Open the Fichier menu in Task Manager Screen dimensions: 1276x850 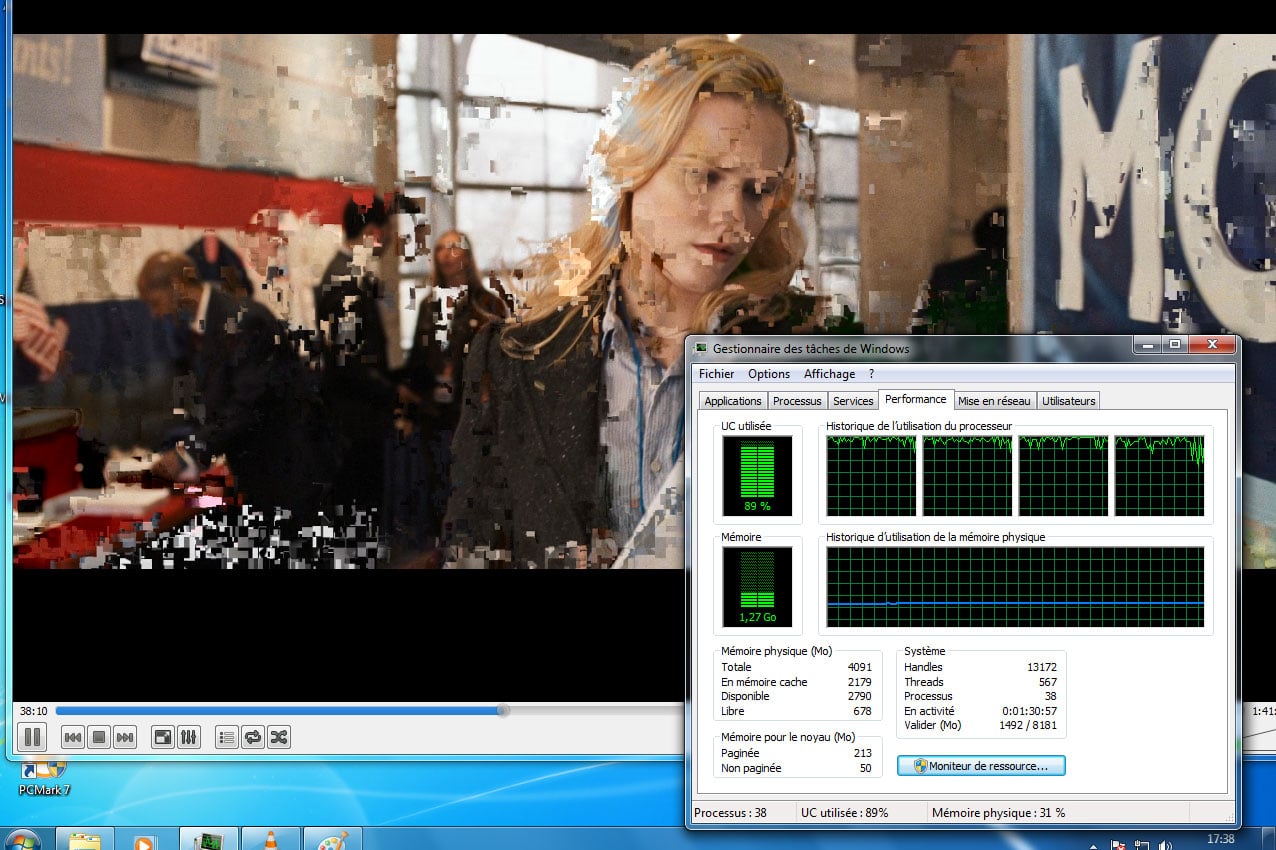[716, 374]
